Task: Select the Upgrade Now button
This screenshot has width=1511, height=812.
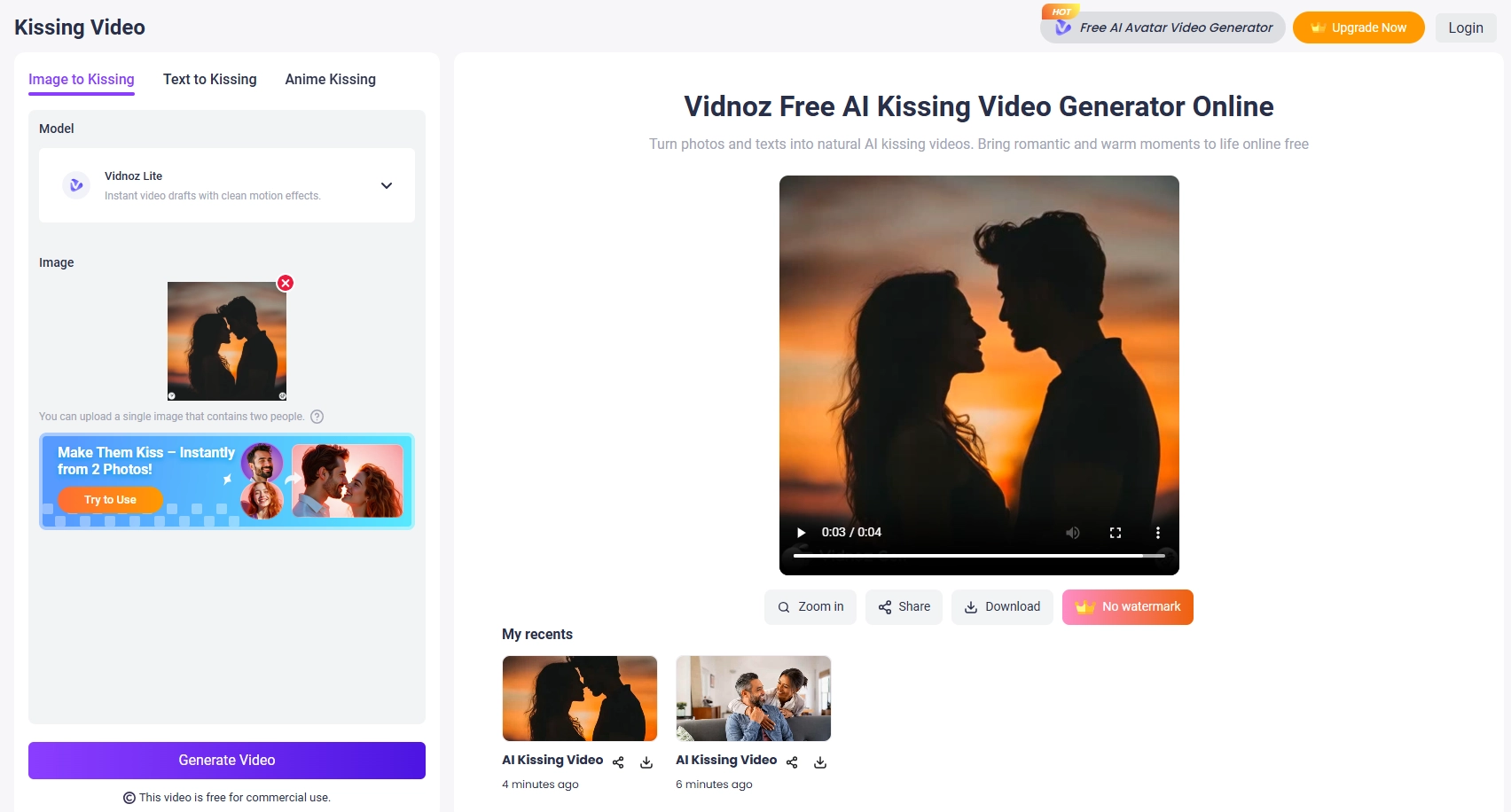Action: pyautogui.click(x=1358, y=27)
